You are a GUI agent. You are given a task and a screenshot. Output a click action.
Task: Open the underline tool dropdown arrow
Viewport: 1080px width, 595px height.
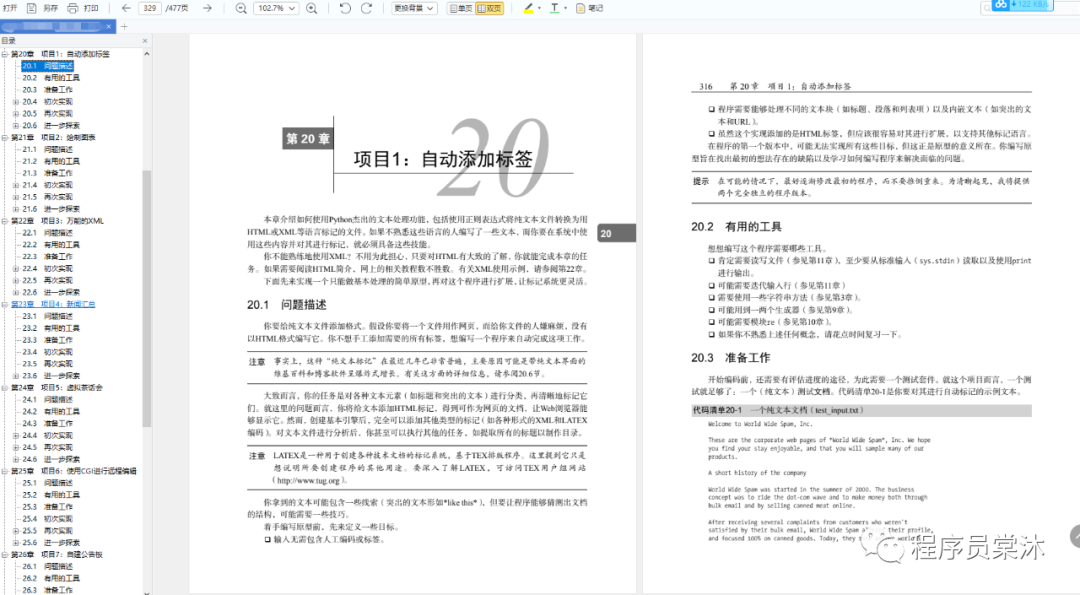coord(565,8)
